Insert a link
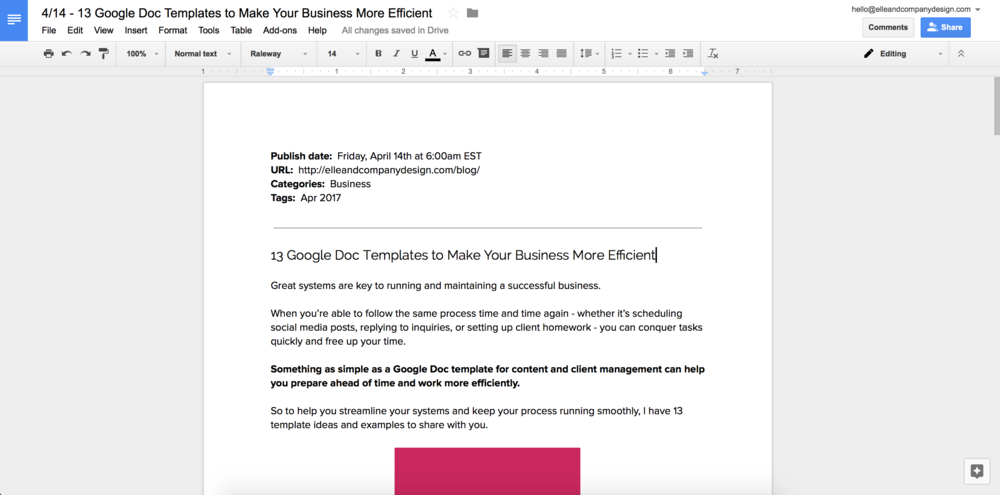This screenshot has height=495, width=1000. [465, 54]
